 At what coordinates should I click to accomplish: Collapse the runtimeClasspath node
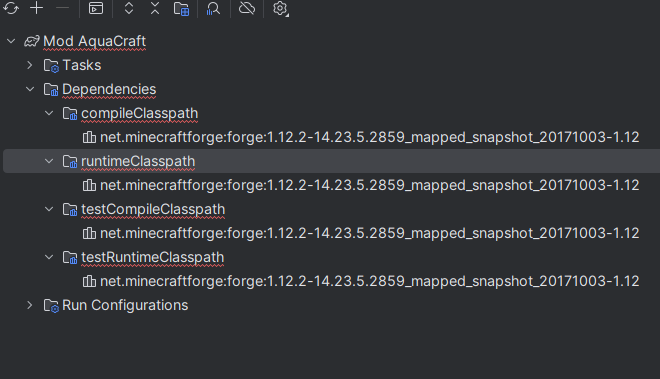(x=49, y=161)
